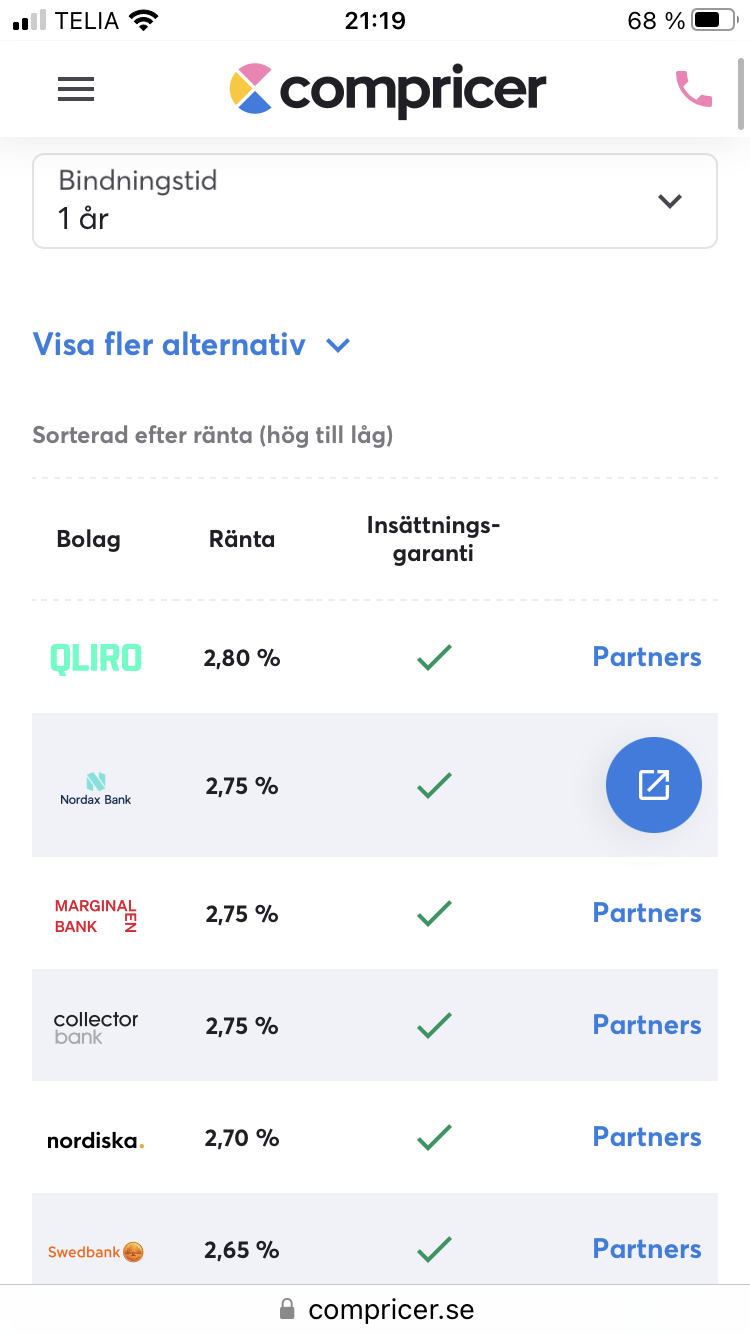The image size is (750, 1334).
Task: Open the Partners link for Marginalen Bank
Action: coord(647,913)
